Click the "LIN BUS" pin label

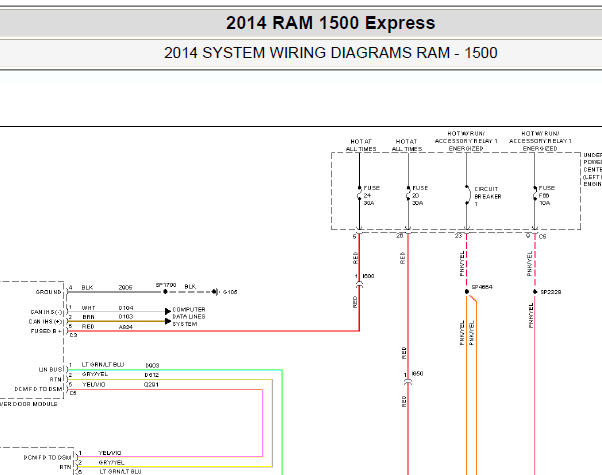coord(50,370)
